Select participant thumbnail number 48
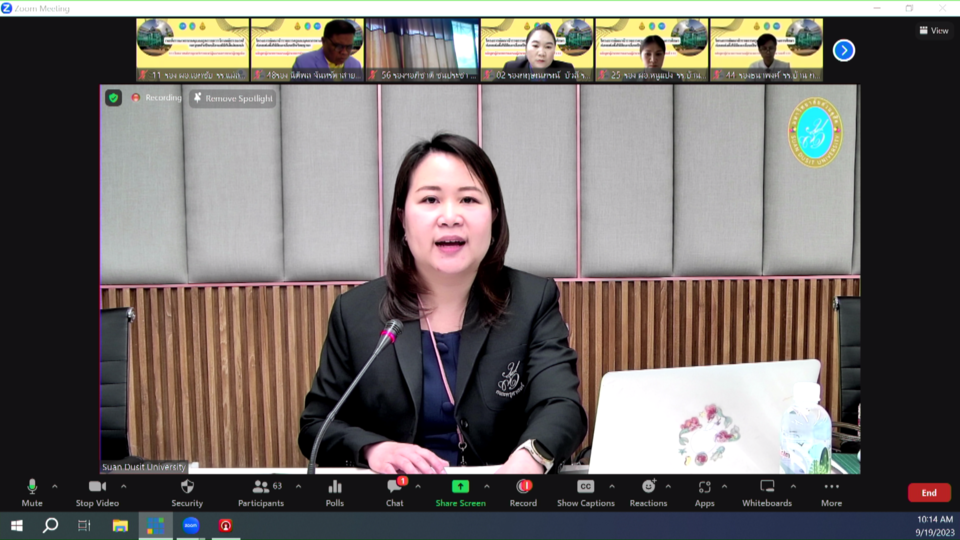The width and height of the screenshot is (960, 540). pyautogui.click(x=307, y=50)
